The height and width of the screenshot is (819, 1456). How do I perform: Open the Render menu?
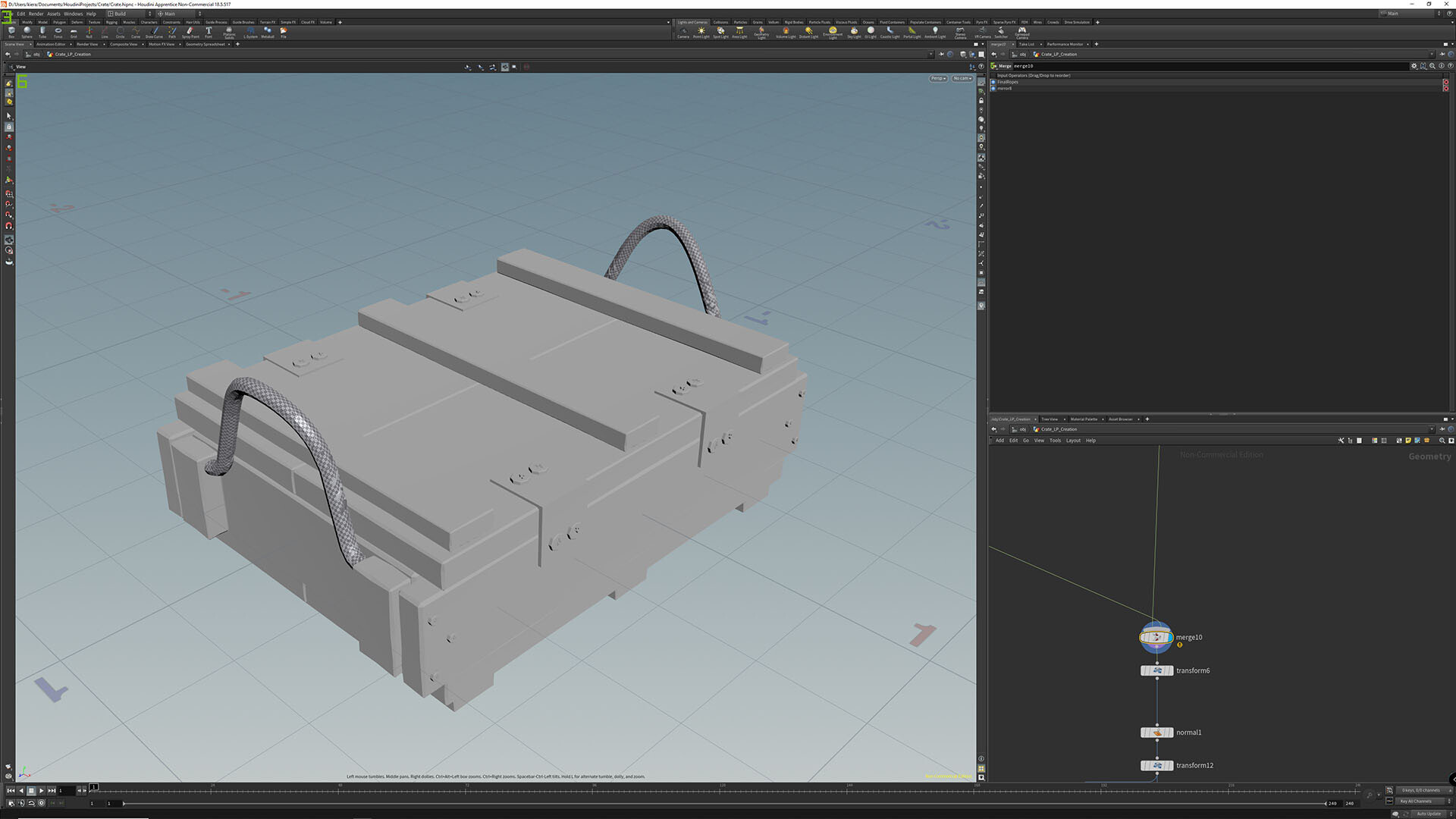(36, 13)
